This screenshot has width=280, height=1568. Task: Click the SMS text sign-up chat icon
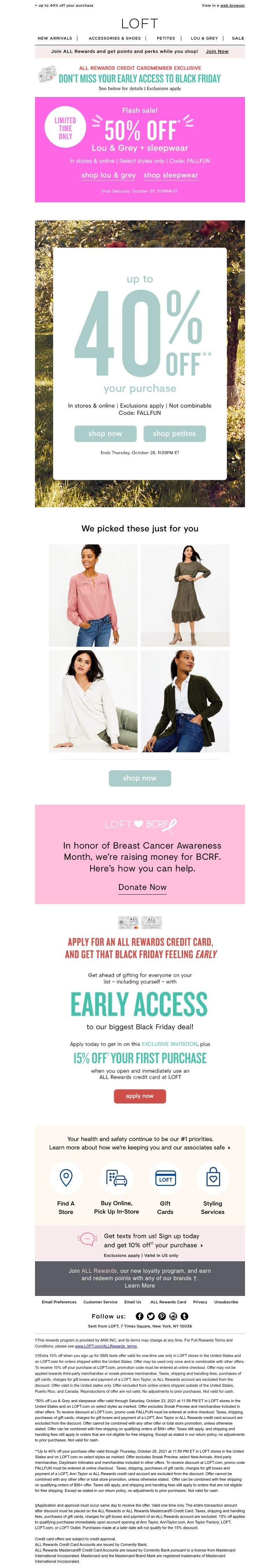coord(87,1240)
